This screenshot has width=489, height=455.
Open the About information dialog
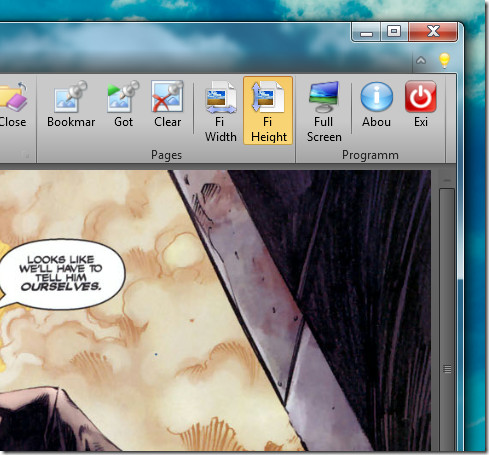click(377, 104)
